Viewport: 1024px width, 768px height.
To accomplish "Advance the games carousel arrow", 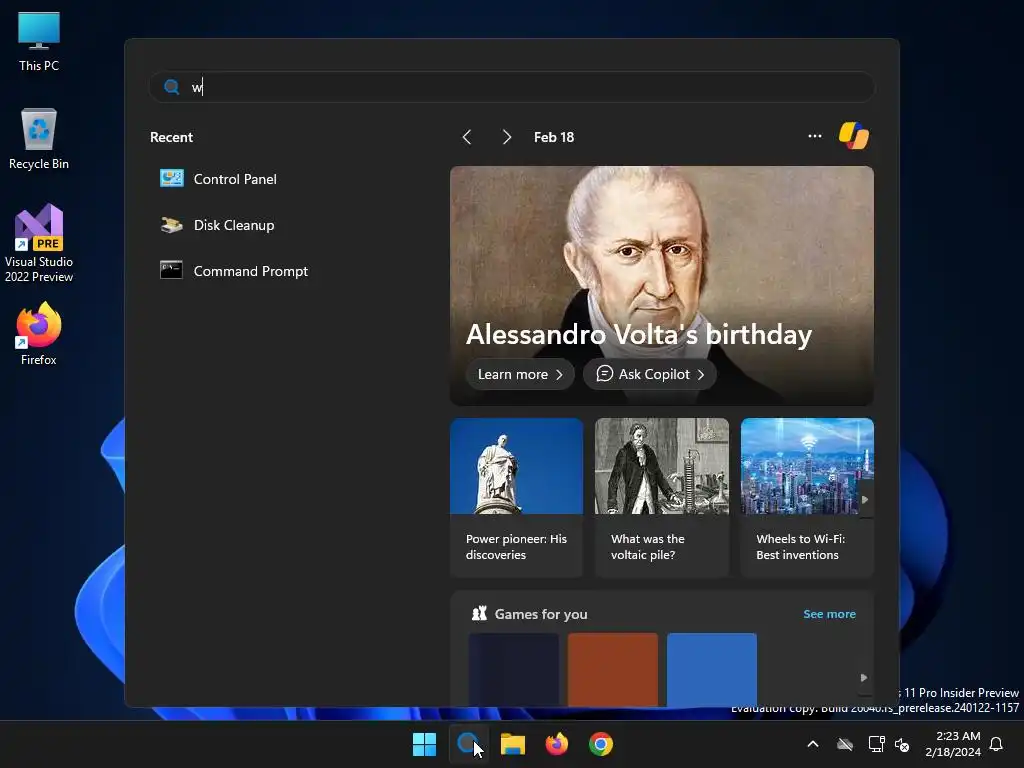I will (864, 678).
